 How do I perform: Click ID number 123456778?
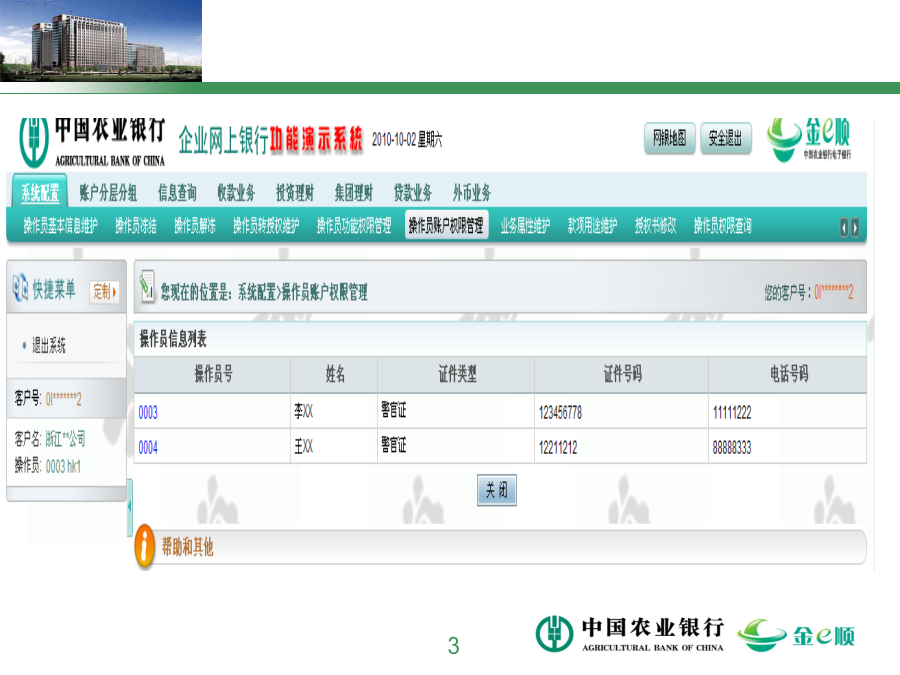(560, 412)
